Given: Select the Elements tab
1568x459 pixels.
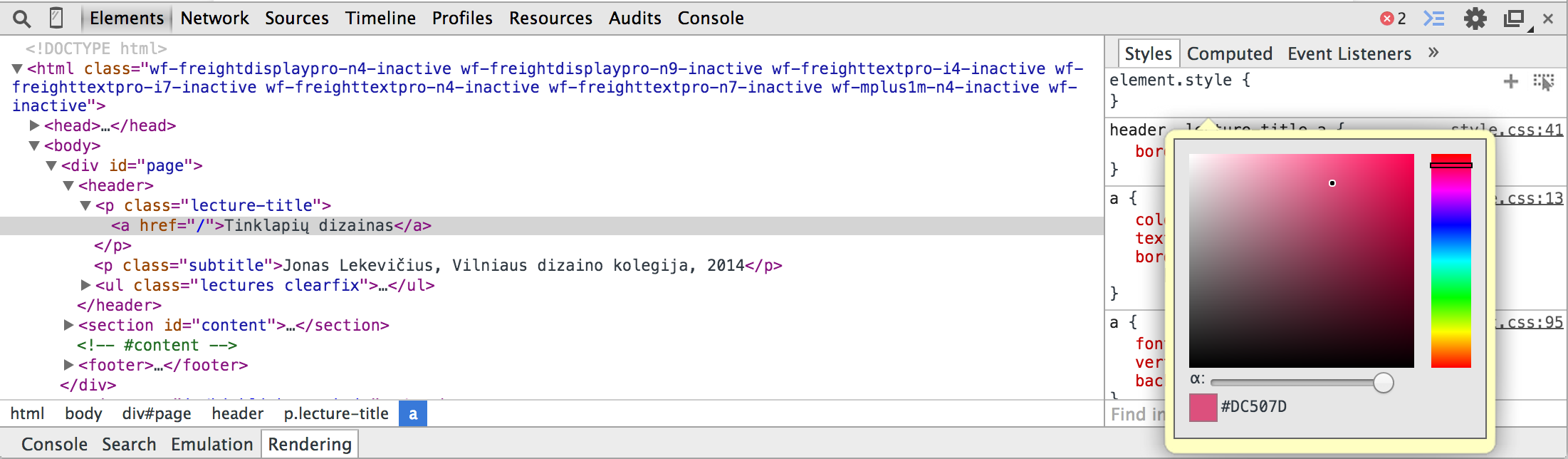Looking at the screenshot, I should 127,19.
